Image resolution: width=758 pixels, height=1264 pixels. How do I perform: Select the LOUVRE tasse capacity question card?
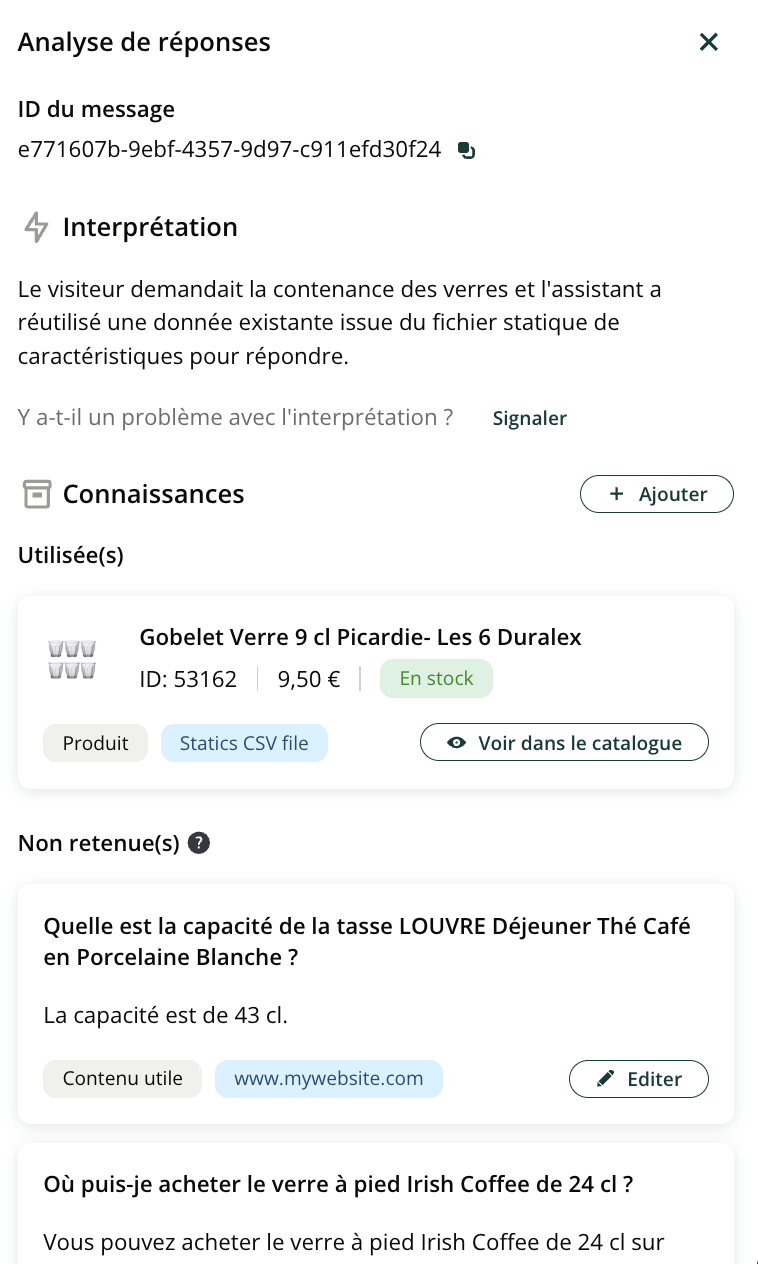point(376,1003)
